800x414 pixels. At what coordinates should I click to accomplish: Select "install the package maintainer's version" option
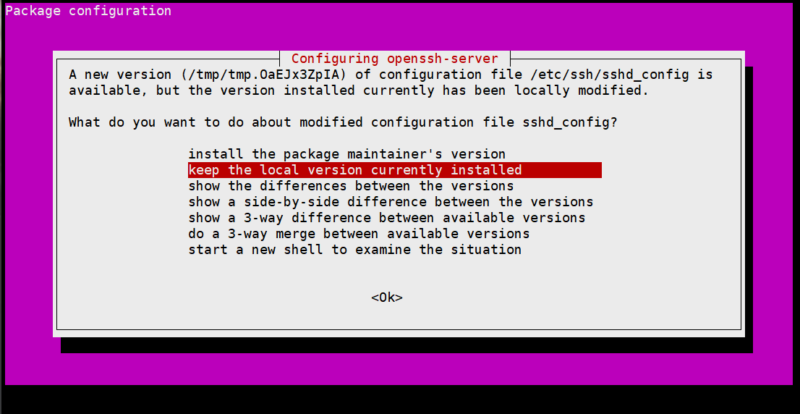[347, 154]
